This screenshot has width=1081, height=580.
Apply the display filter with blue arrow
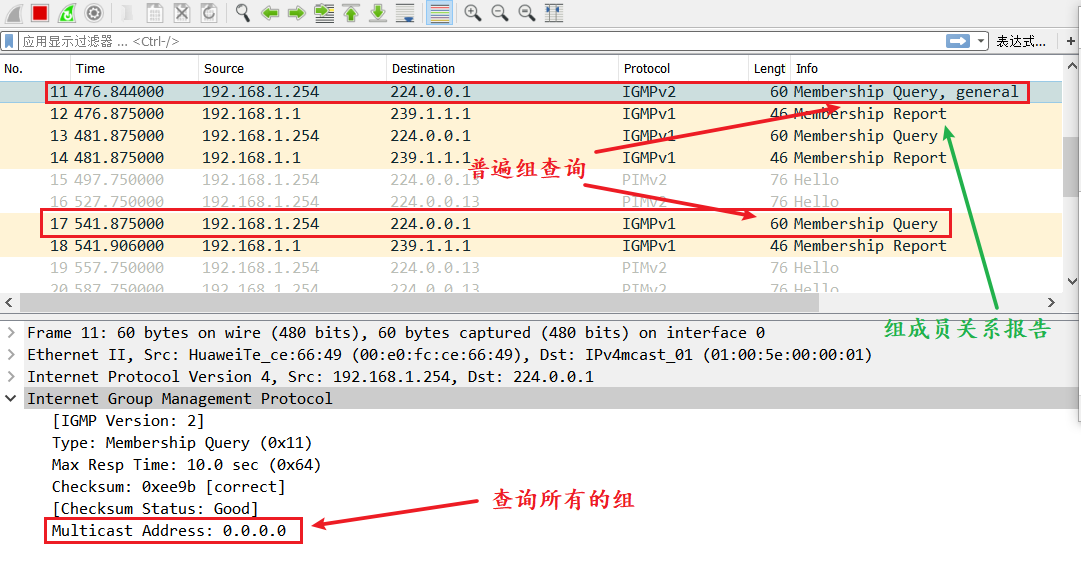pyautogui.click(x=958, y=41)
